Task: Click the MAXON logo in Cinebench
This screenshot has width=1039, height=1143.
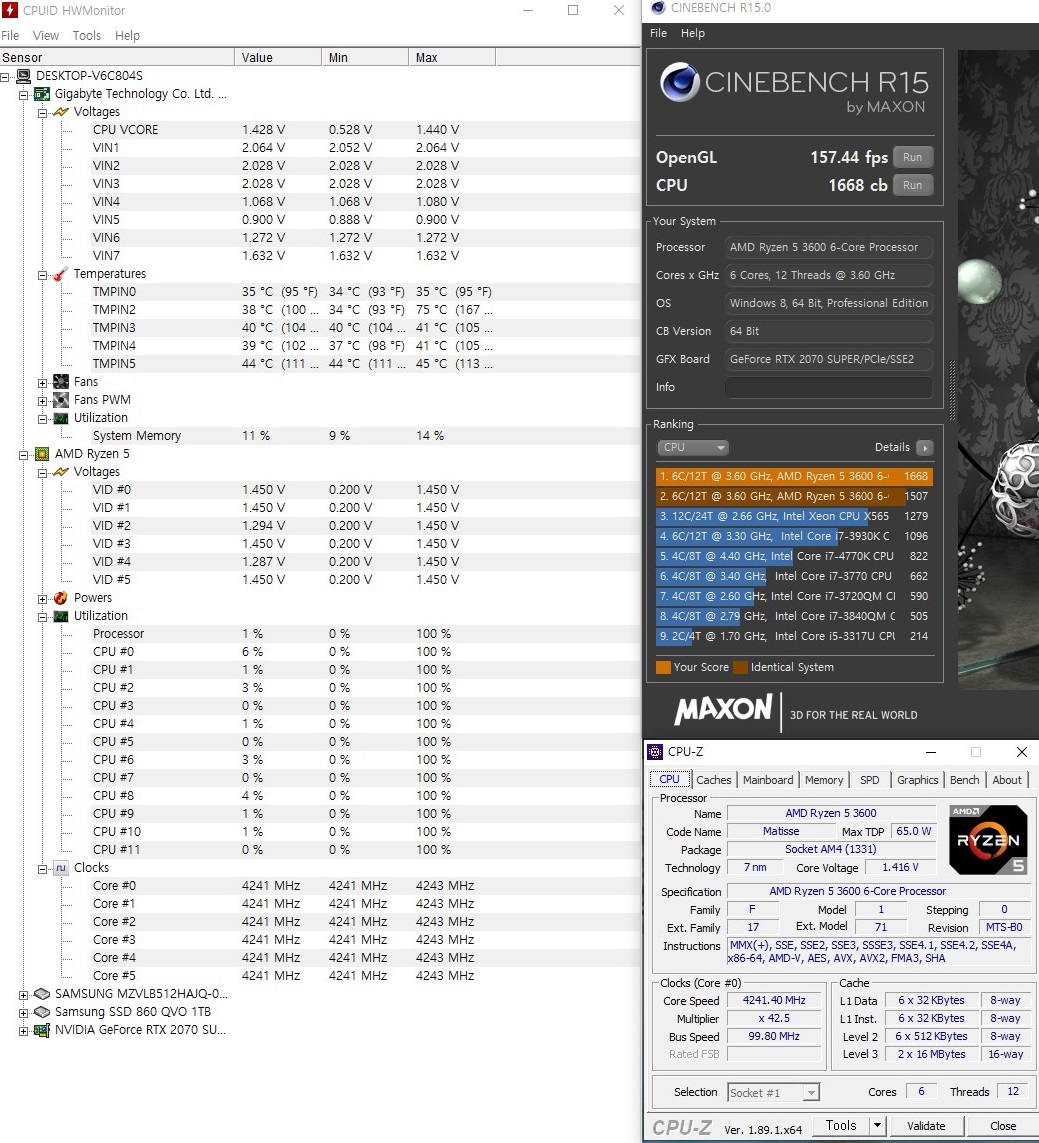Action: [x=723, y=709]
